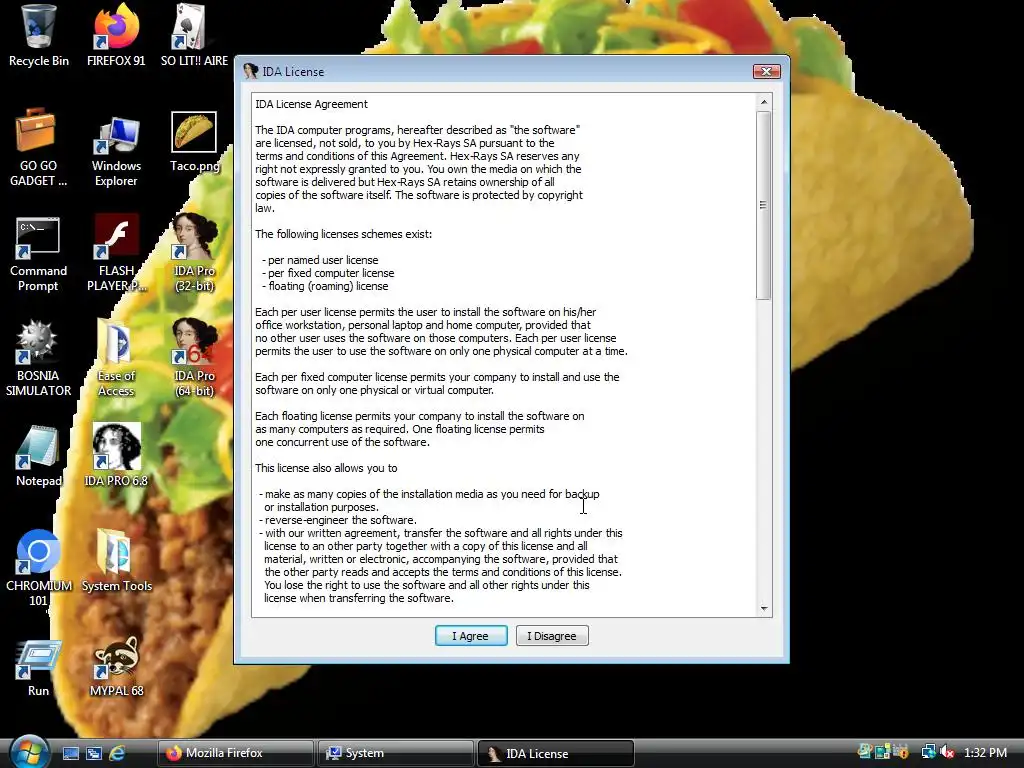Viewport: 1024px width, 768px height.
Task: Click the I Disagree button
Action: click(x=552, y=635)
